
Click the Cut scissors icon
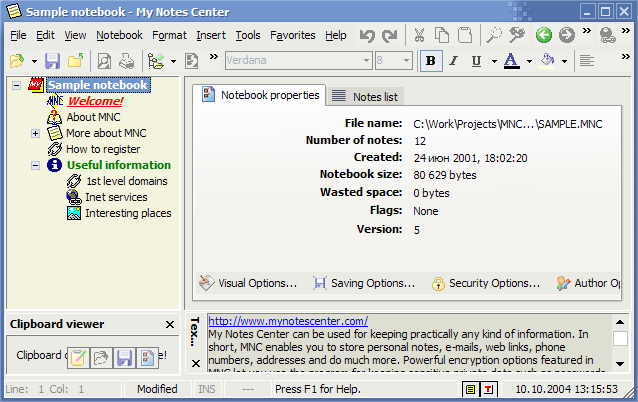pyautogui.click(x=419, y=35)
